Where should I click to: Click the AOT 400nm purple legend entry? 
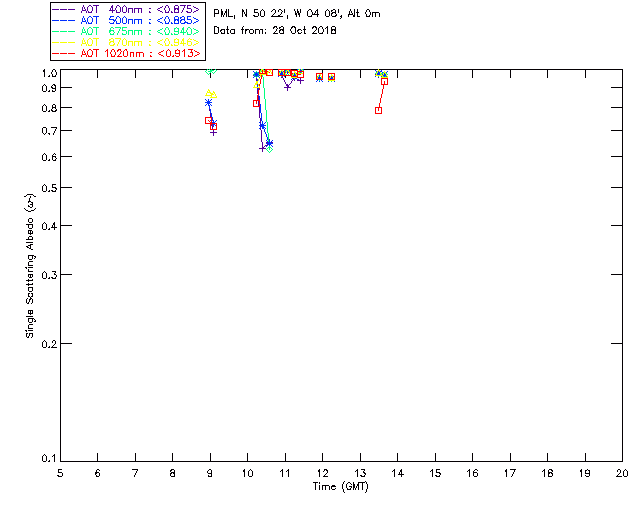click(127, 9)
